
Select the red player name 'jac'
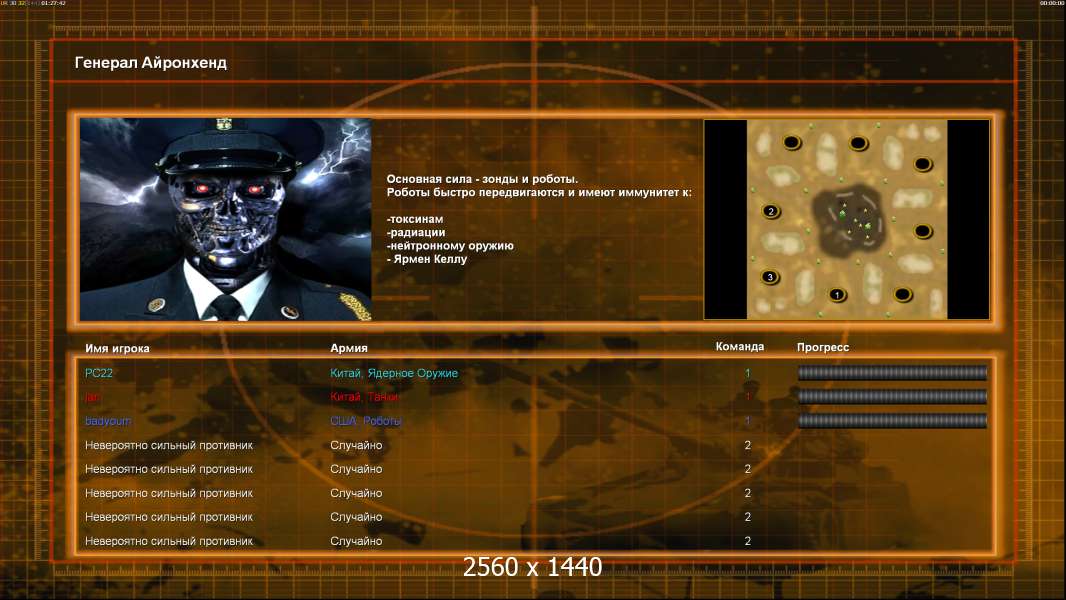tap(92, 397)
